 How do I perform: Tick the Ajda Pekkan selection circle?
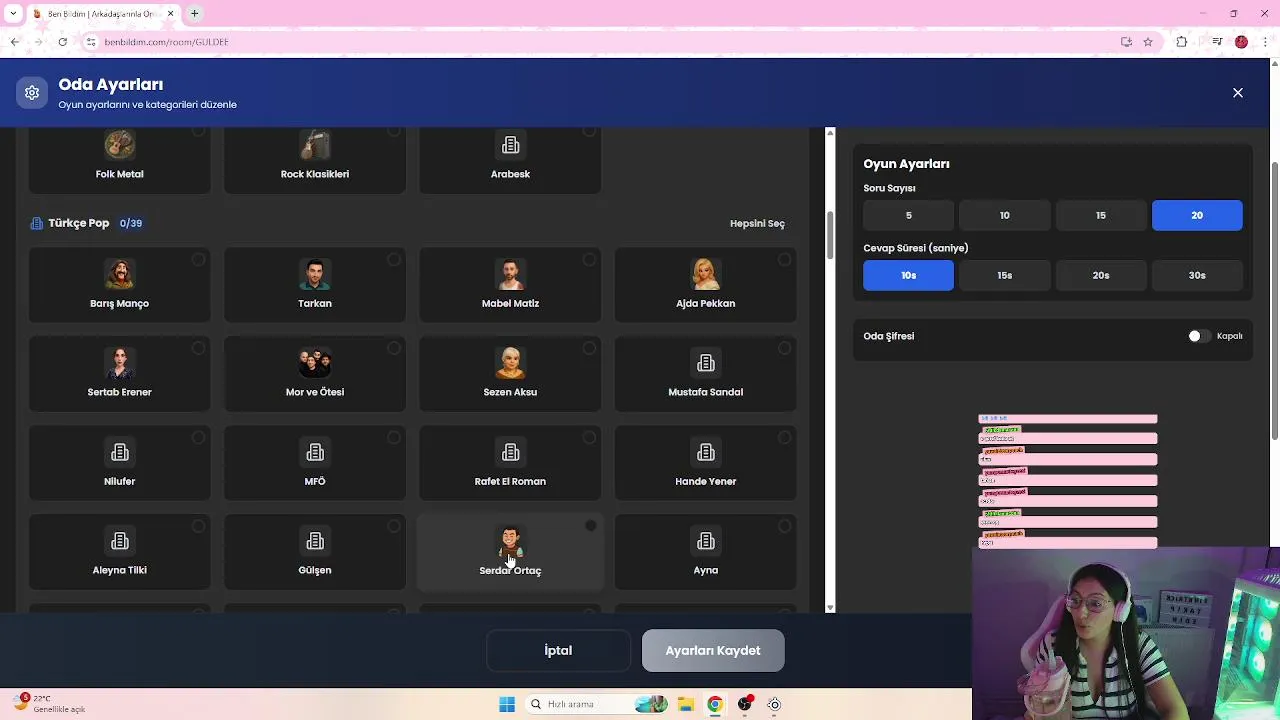tap(785, 260)
